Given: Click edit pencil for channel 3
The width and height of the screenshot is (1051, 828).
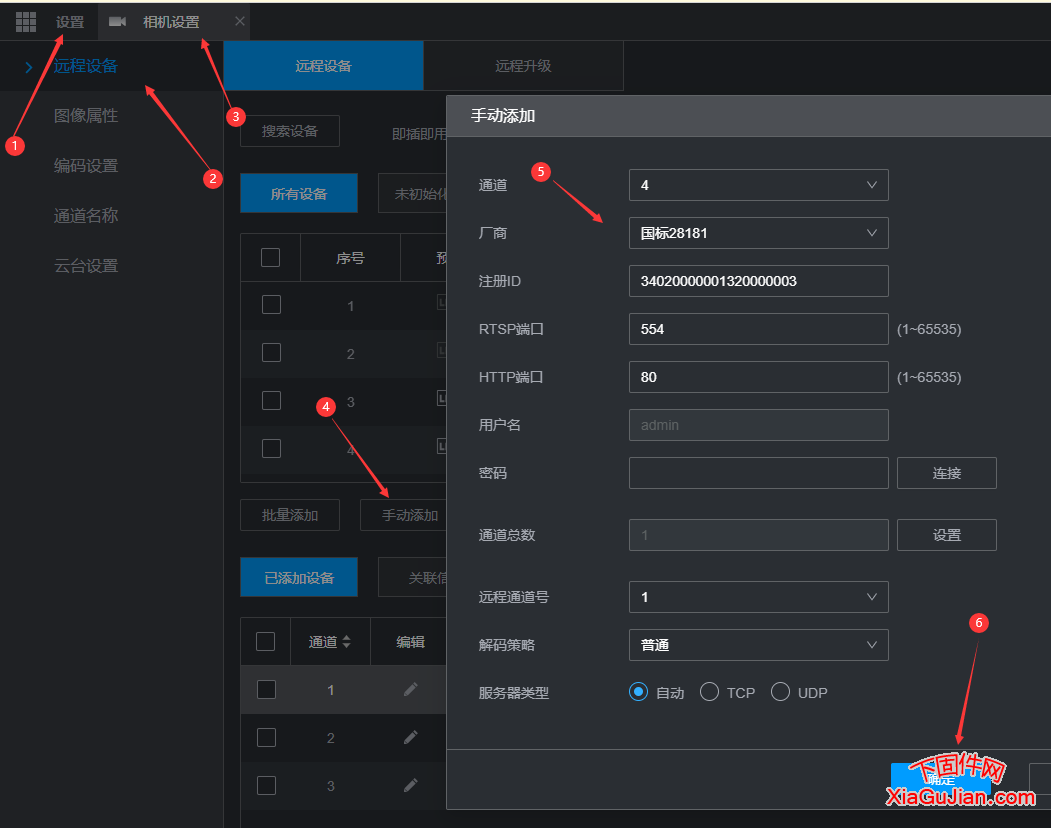Looking at the screenshot, I should (410, 785).
